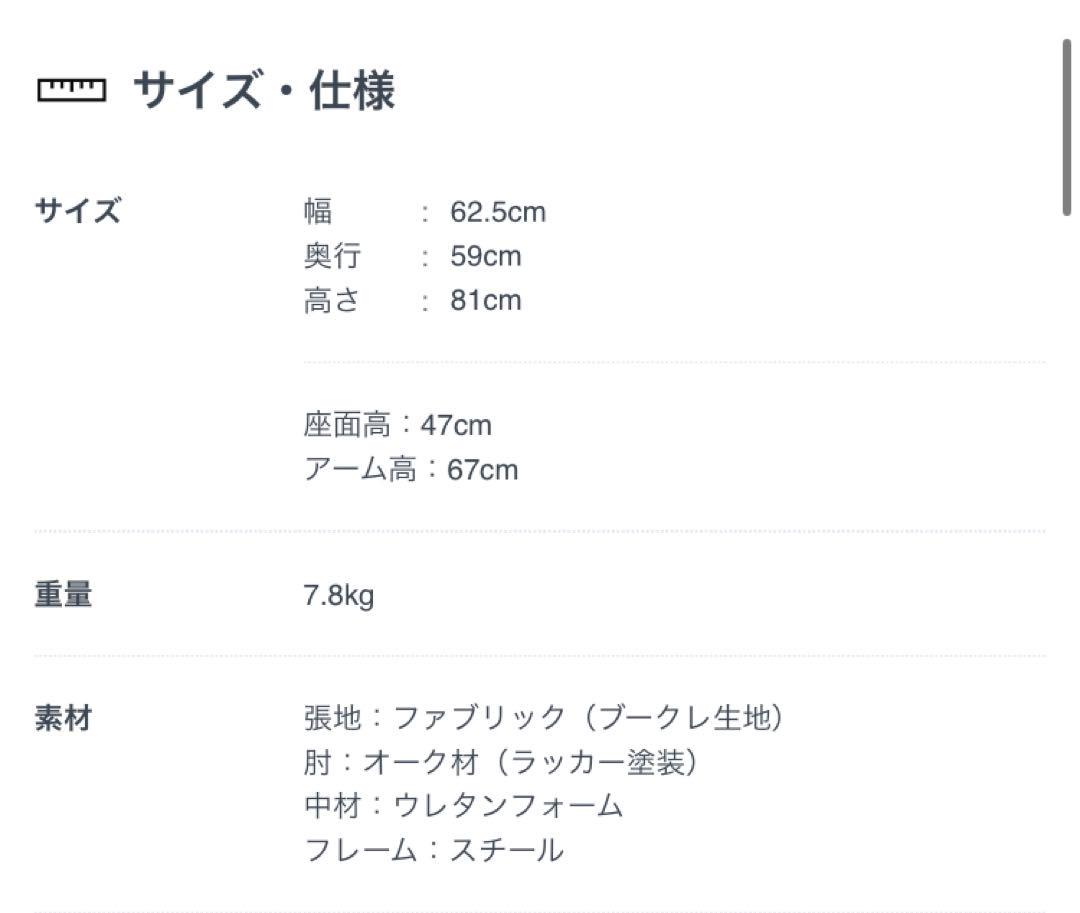Image resolution: width=1080 pixels, height=913 pixels.
Task: Click the vertical scrollbar thumb on right
Action: (x=1066, y=127)
